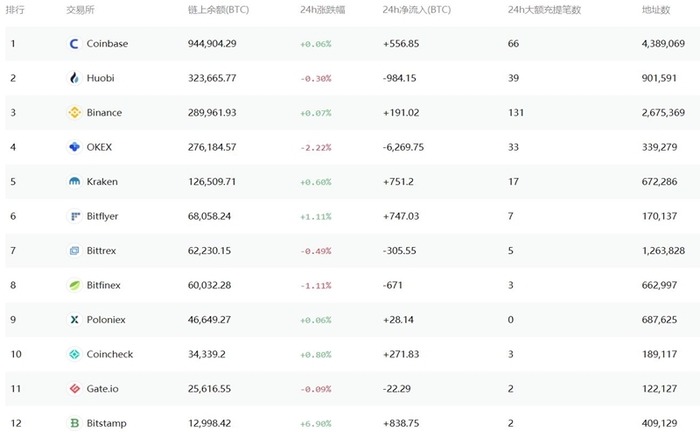Sort by 排行 column header
700x438 pixels.
tap(15, 9)
